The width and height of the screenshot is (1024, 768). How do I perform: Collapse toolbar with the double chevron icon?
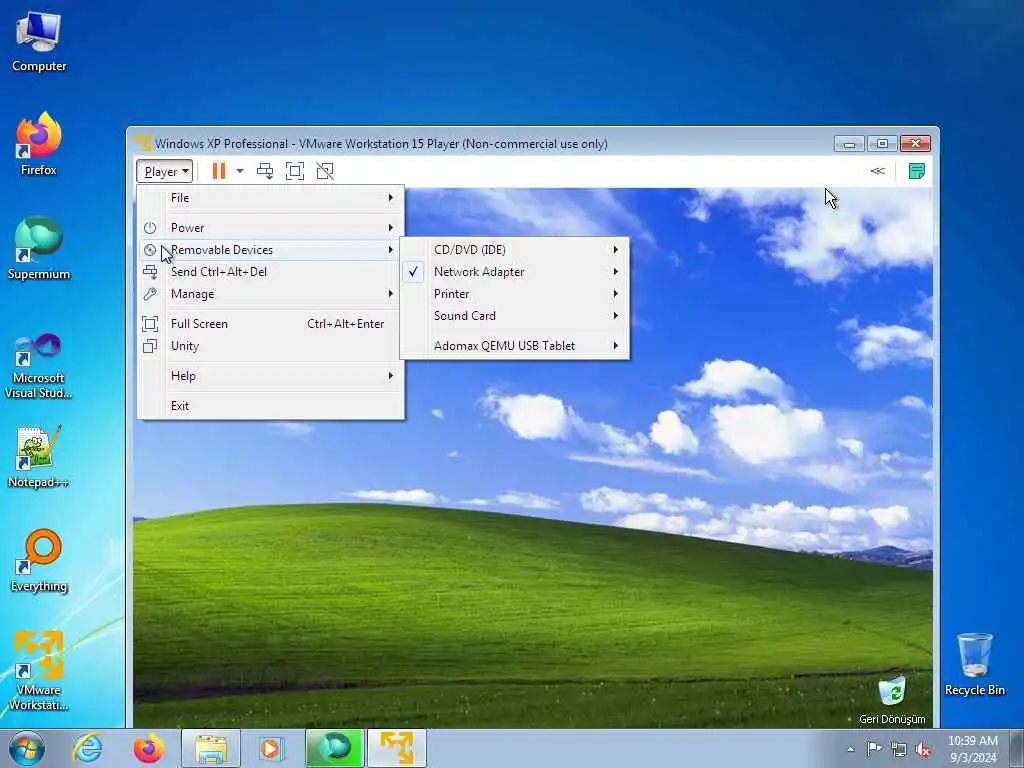tap(878, 171)
